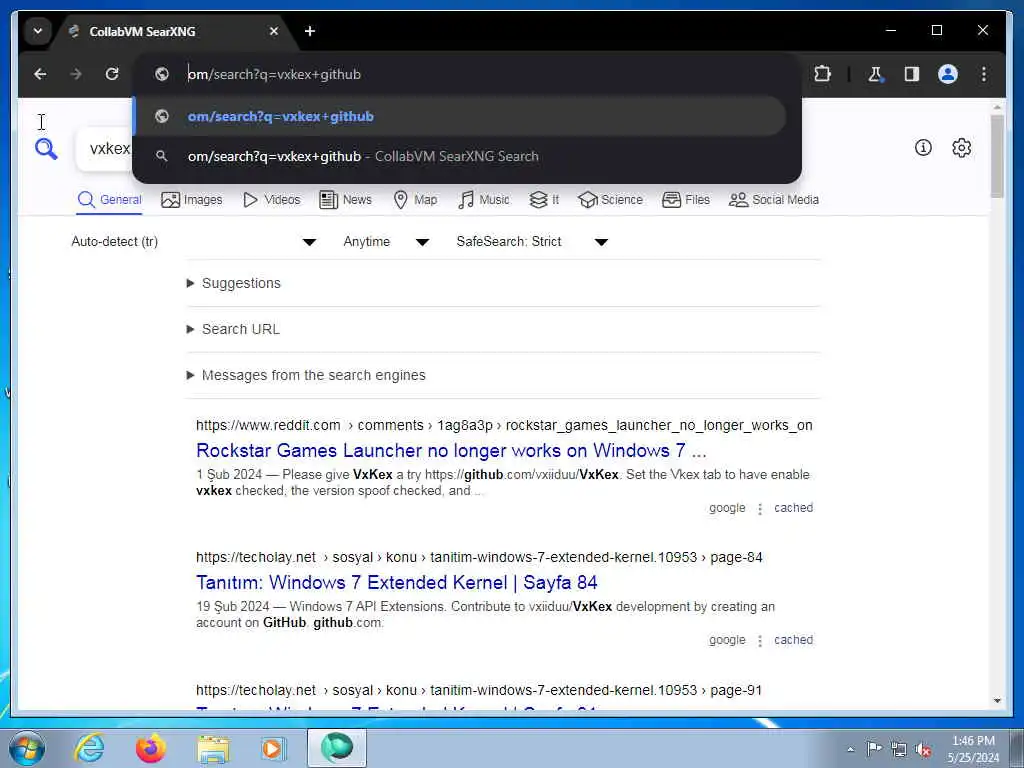Toggle the browser side panel icon
1024x768 pixels.
coord(912,74)
